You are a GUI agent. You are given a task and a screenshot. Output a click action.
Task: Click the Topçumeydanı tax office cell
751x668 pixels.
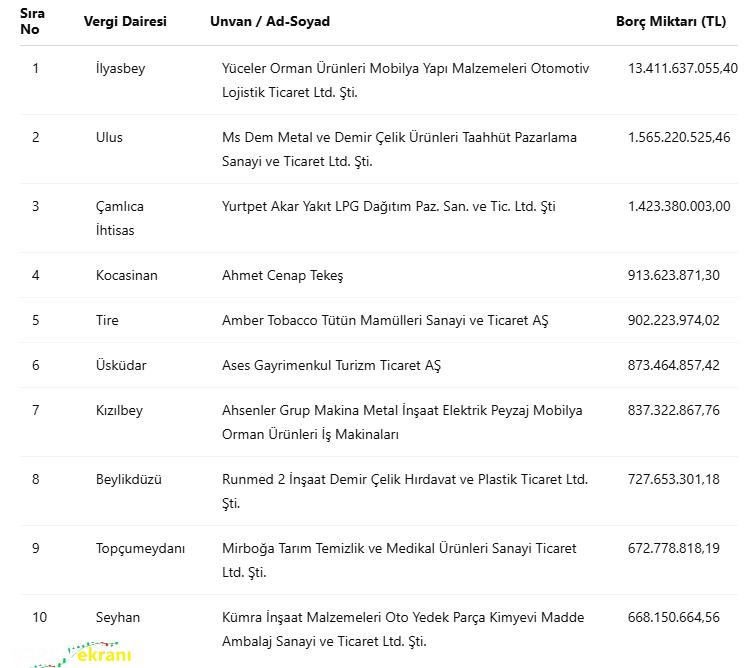tap(140, 548)
